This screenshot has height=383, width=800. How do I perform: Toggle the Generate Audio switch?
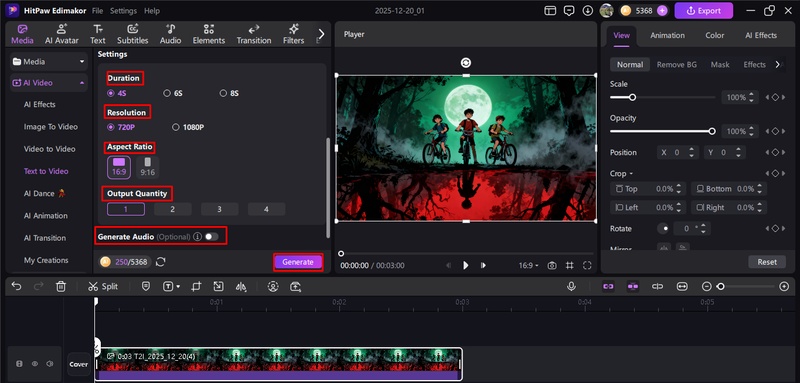pos(211,237)
